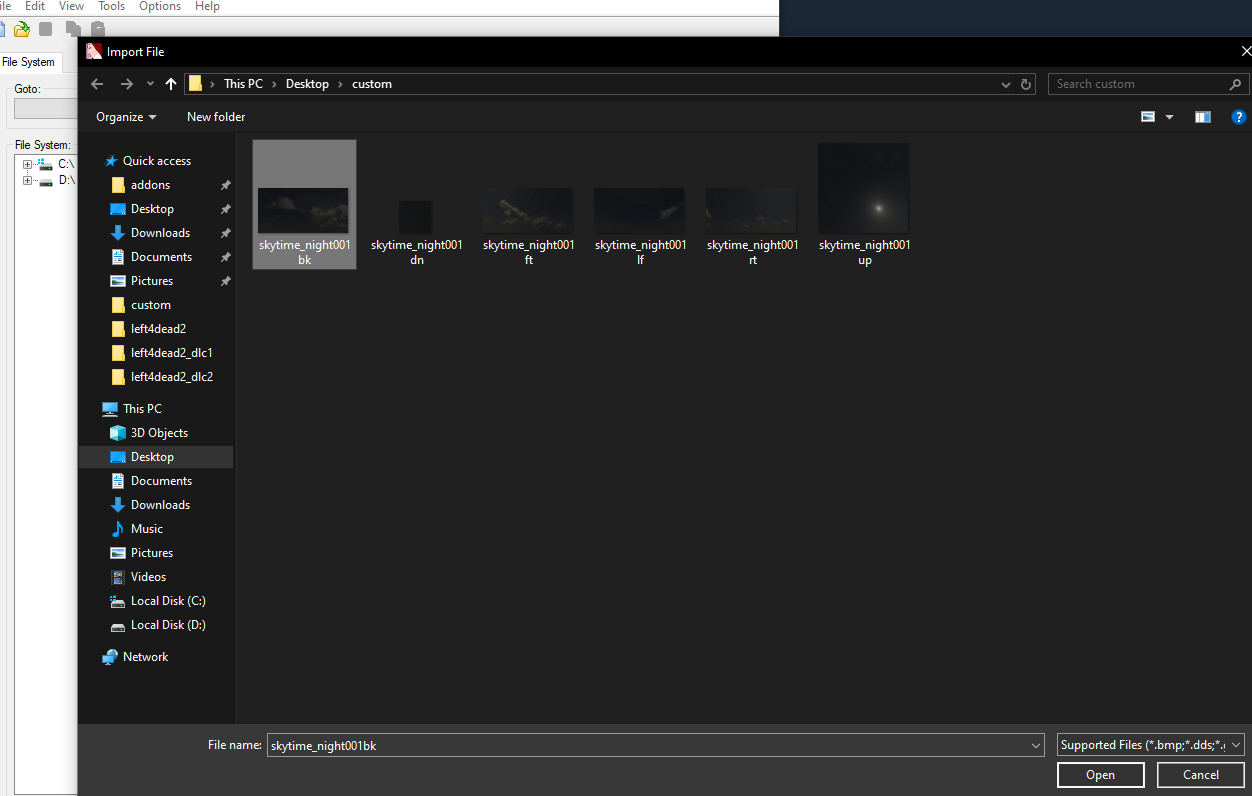
Task: Select Desktop under This PC
Action: click(152, 457)
